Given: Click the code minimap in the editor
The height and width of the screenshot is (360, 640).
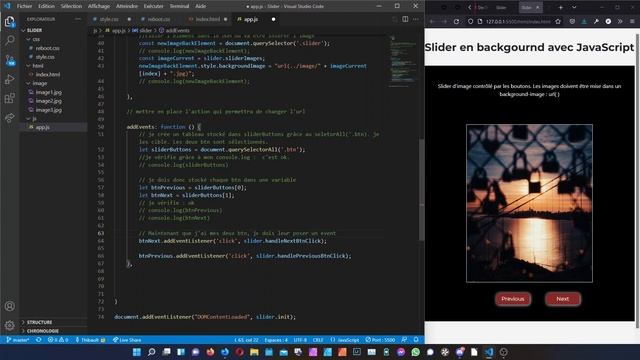Looking at the screenshot, I should (402, 61).
